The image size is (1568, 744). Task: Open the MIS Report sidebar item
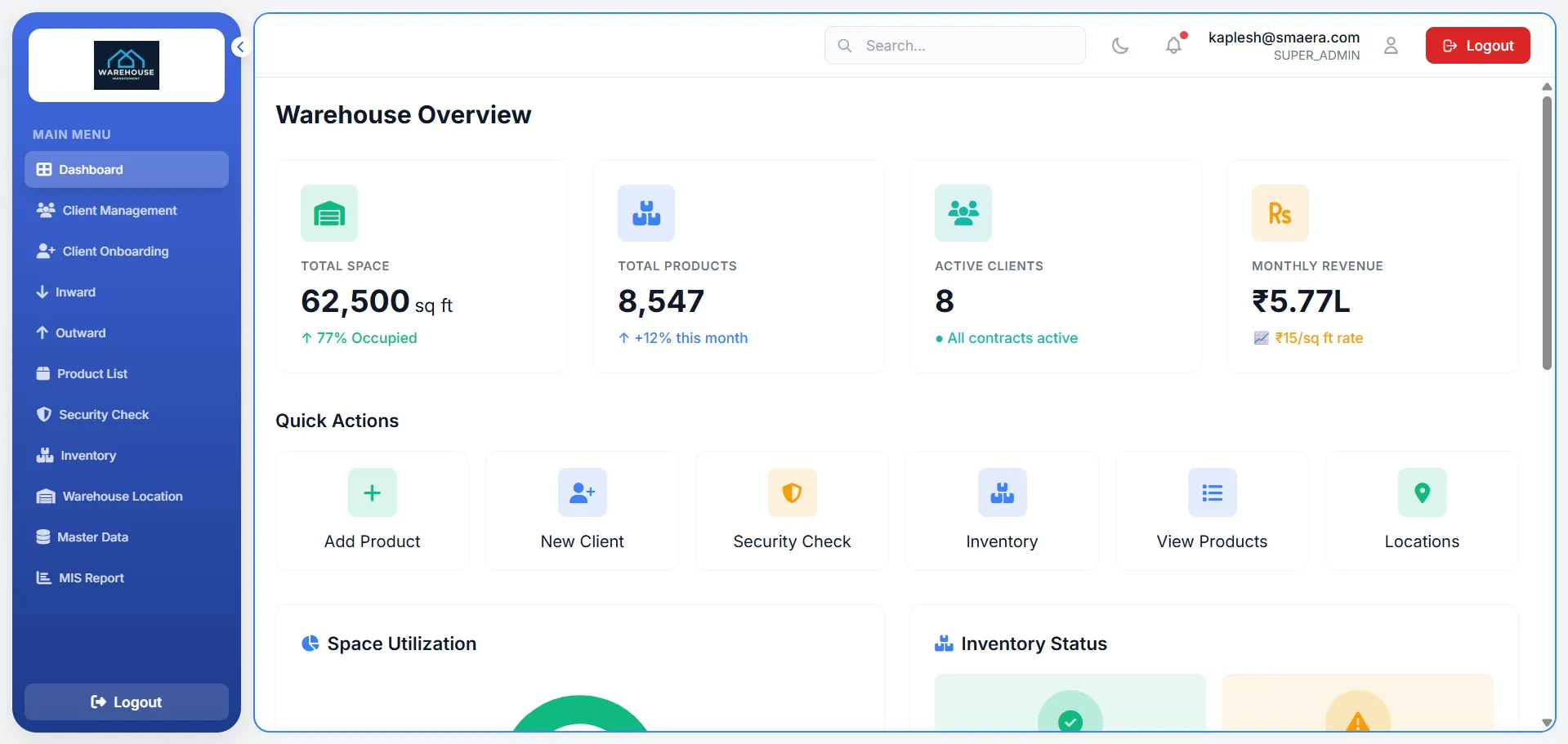click(91, 578)
